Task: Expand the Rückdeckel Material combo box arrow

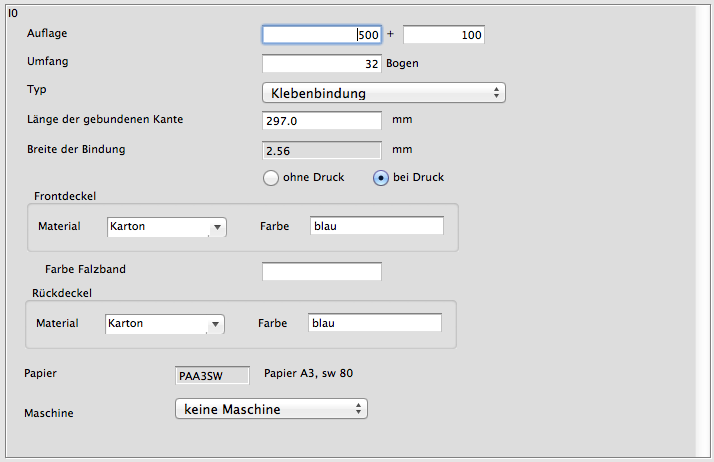Action: click(x=215, y=324)
